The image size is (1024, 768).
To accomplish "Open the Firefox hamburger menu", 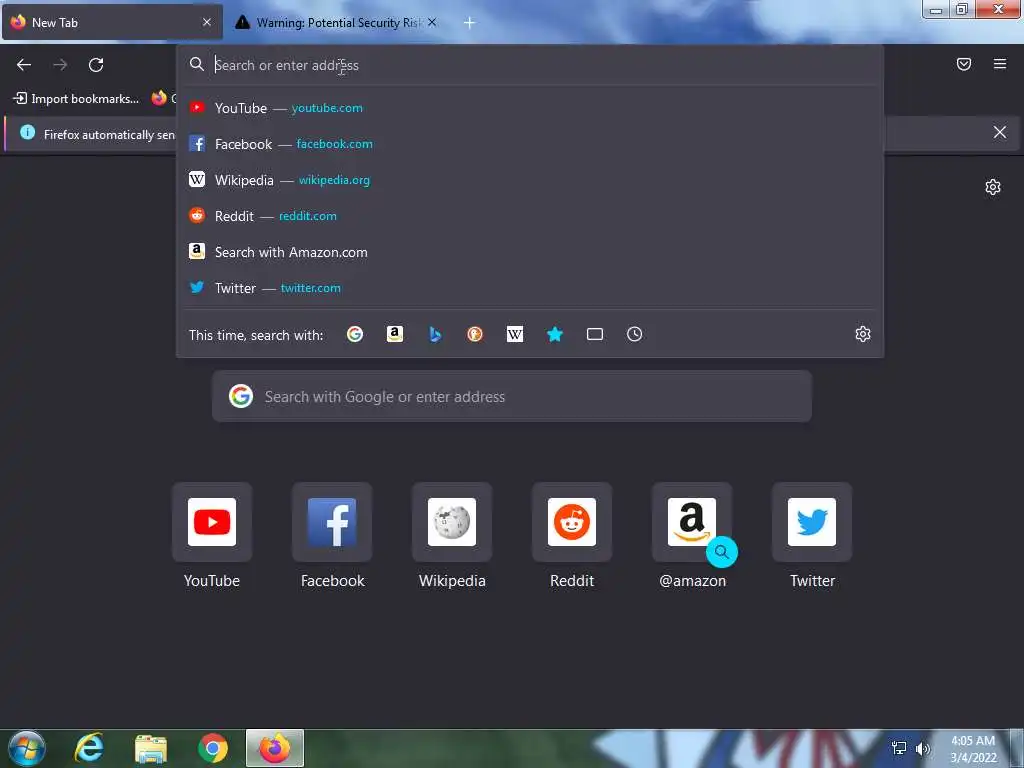I will coord(1000,64).
